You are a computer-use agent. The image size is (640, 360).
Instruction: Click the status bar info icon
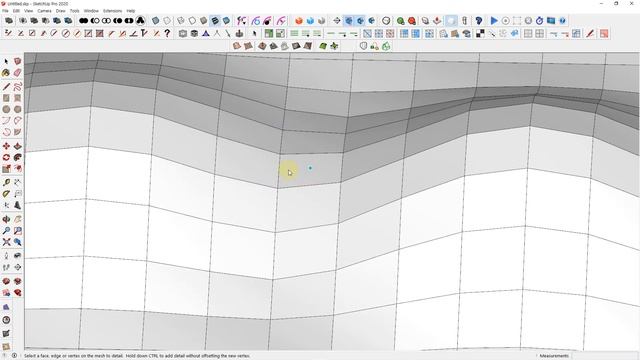click(14, 356)
